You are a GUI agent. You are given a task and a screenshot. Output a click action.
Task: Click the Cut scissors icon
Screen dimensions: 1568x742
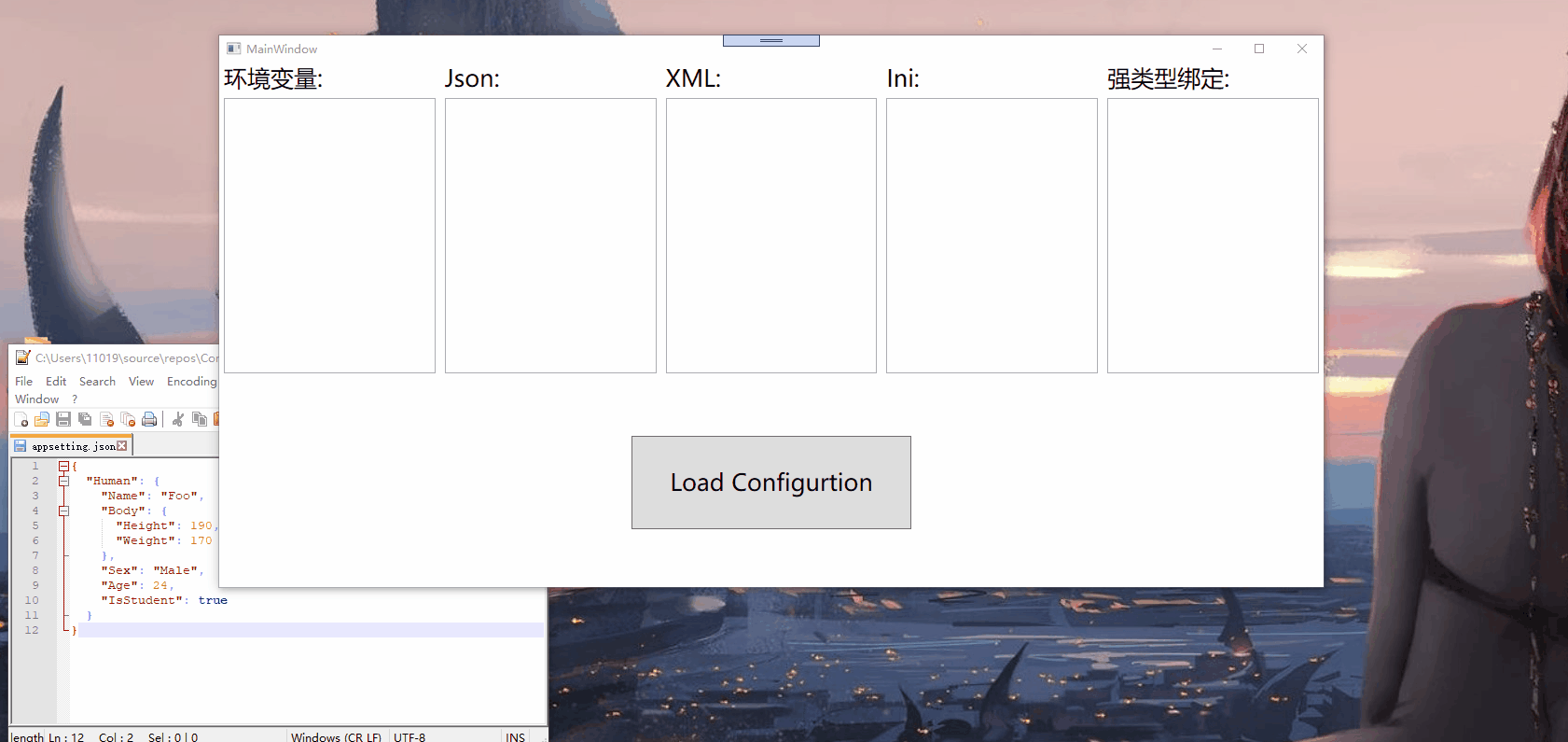(x=177, y=419)
